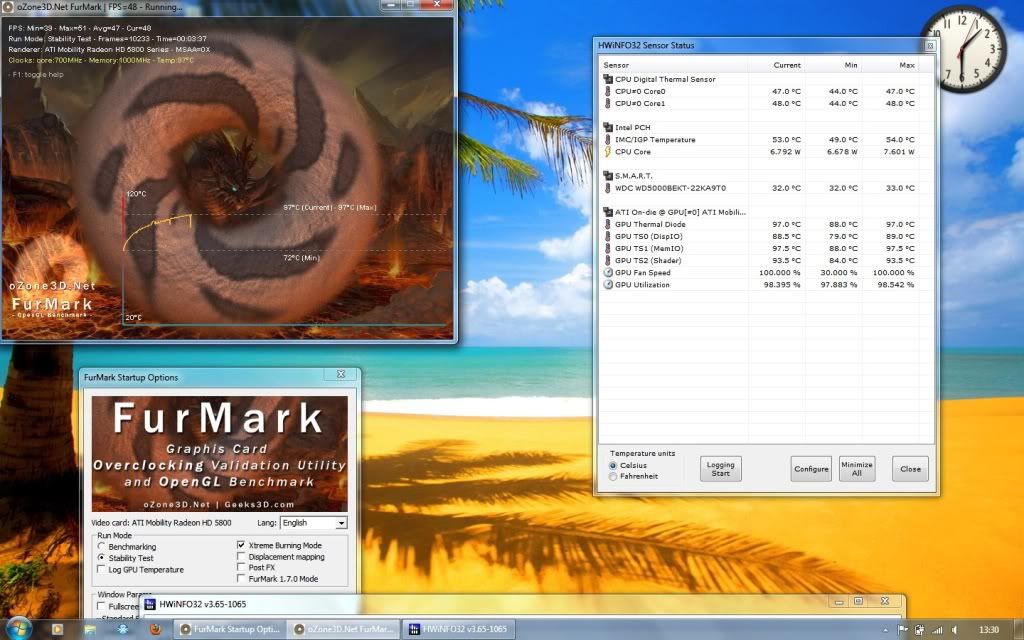The height and width of the screenshot is (640, 1024).
Task: Minimize the HWiNFO32 v3.65-1065 window
Action: 839,601
